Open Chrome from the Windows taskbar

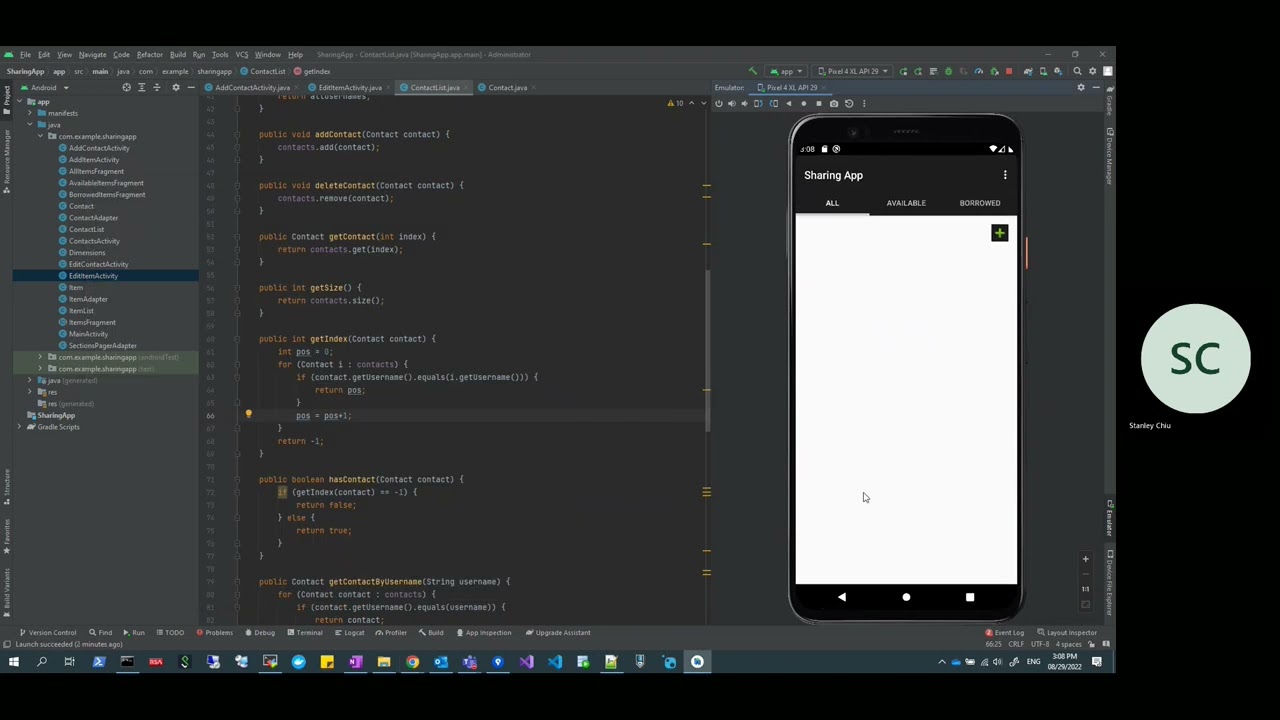[x=412, y=662]
